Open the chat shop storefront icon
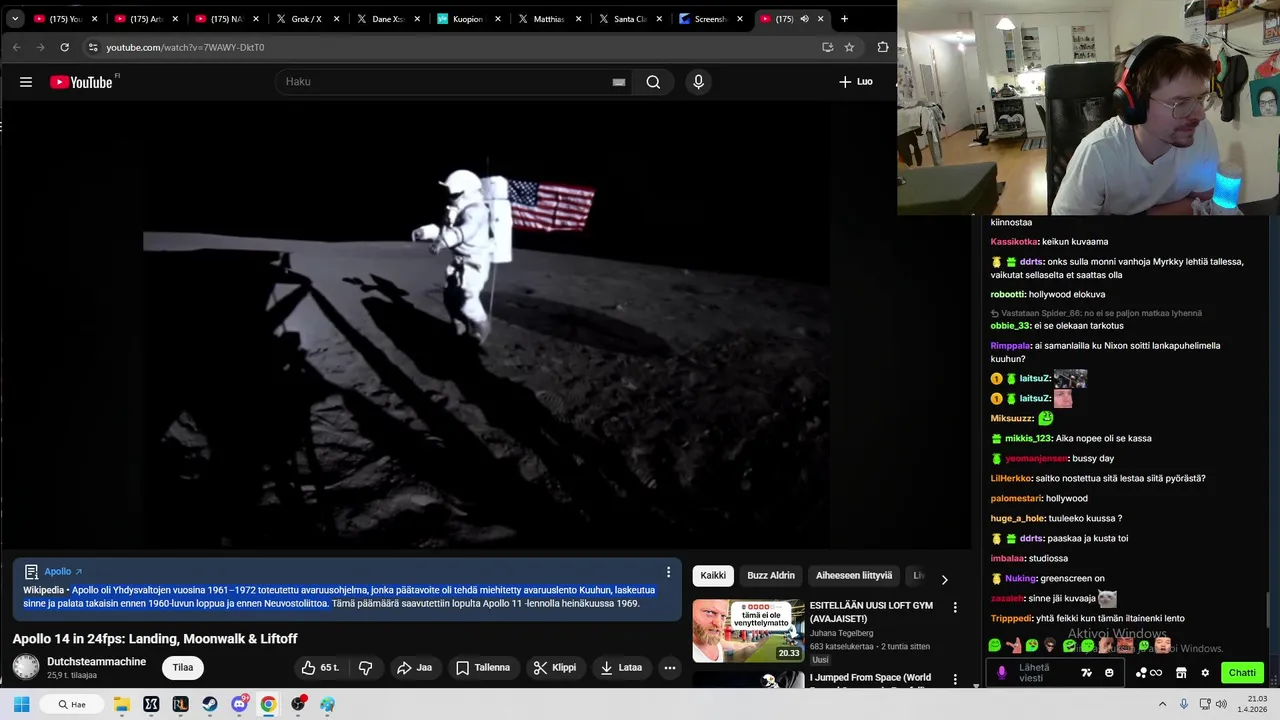This screenshot has width=1280, height=720. (1181, 673)
